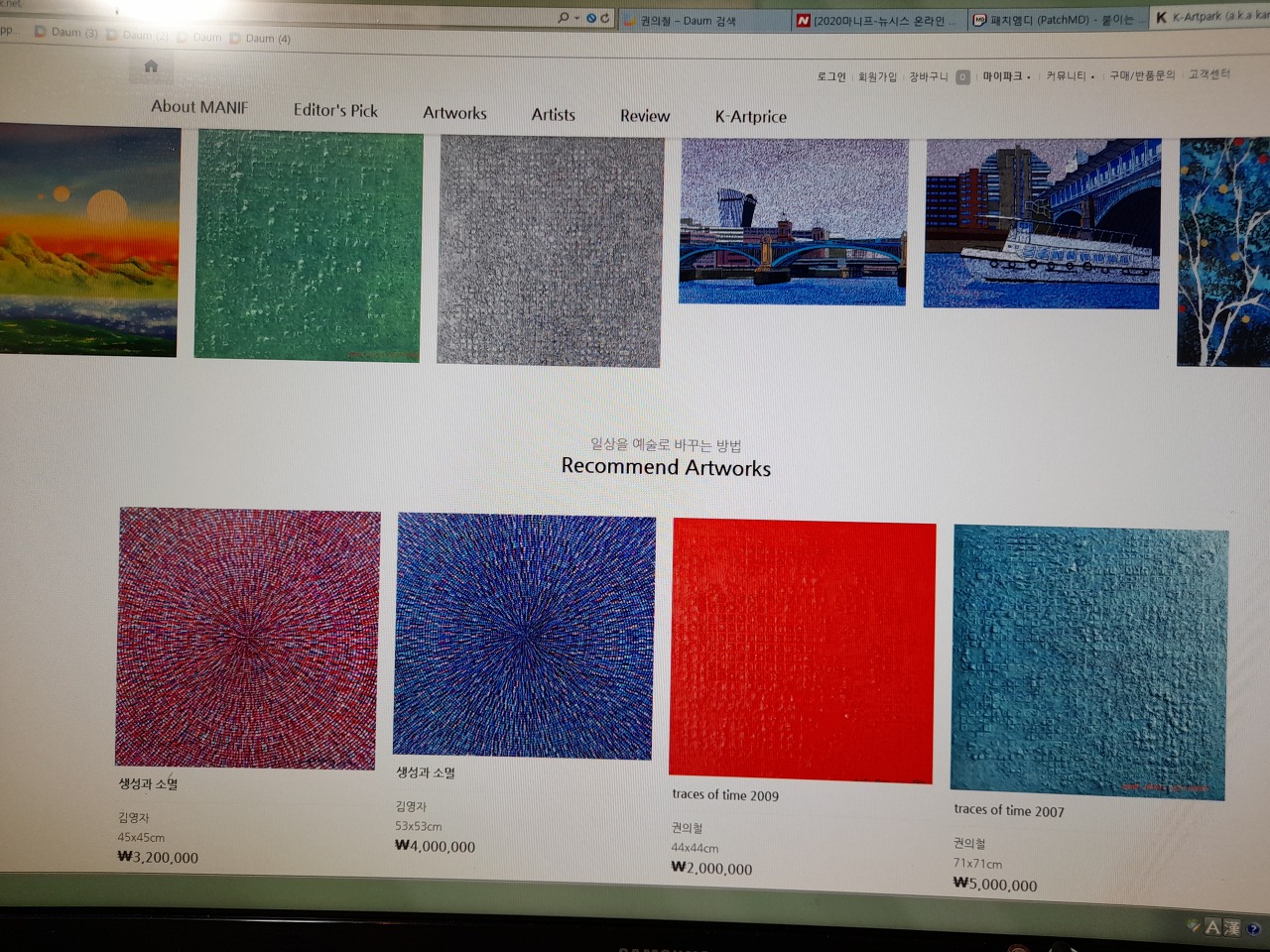Open the K-Artprice menu
Viewport: 1270px width, 952px height.
(751, 116)
